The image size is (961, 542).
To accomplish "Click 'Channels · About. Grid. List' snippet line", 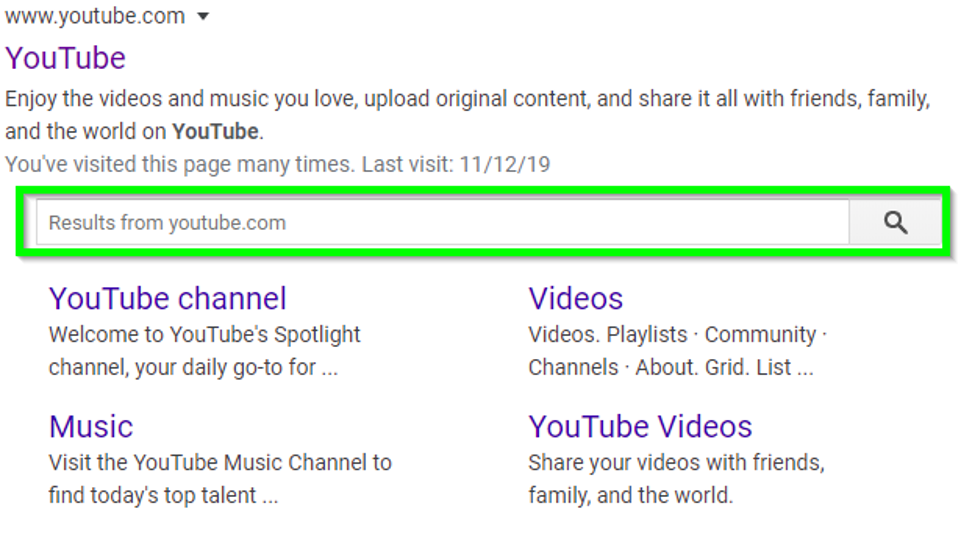I will click(x=670, y=367).
